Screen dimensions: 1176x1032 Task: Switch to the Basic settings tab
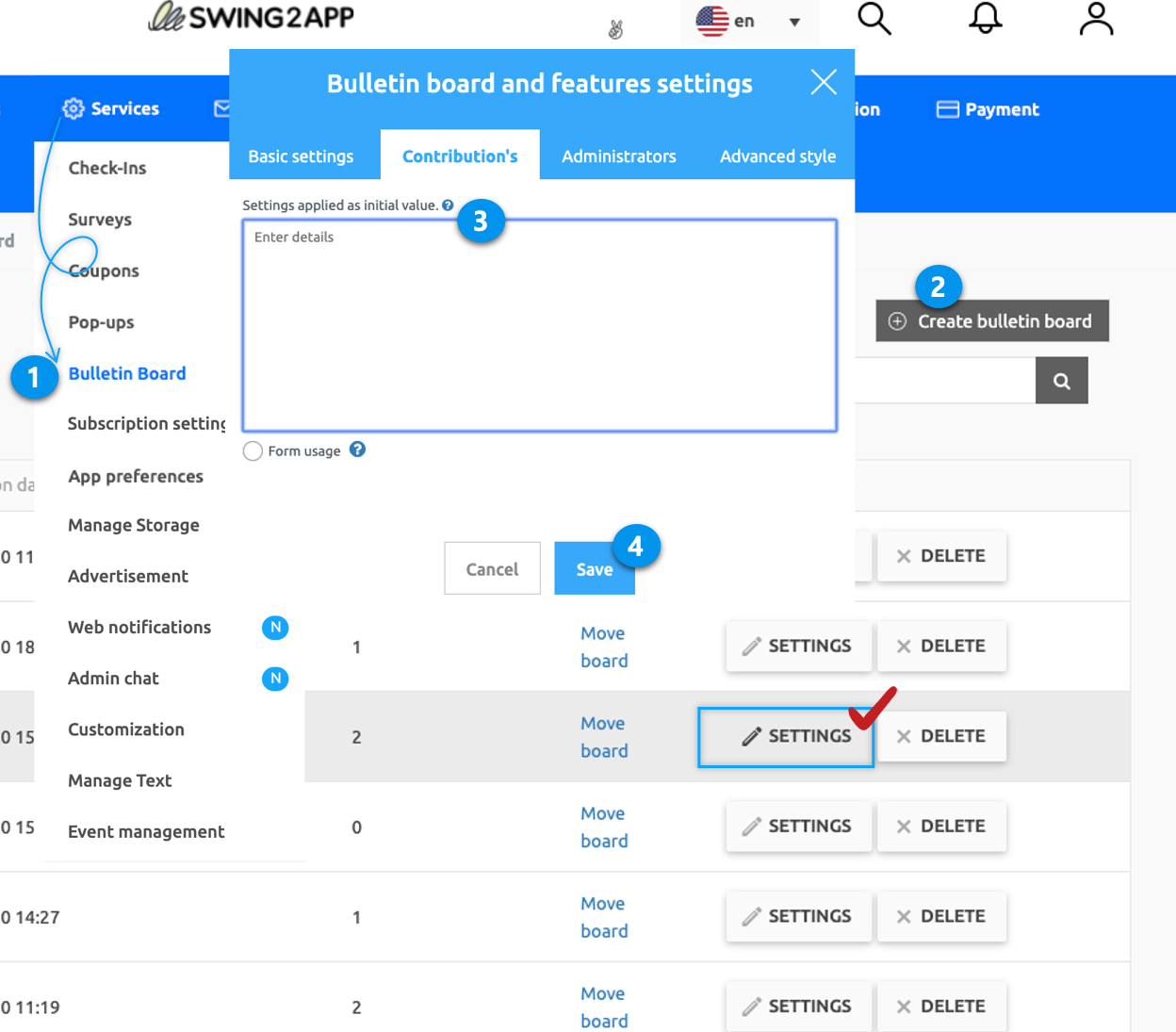[301, 156]
